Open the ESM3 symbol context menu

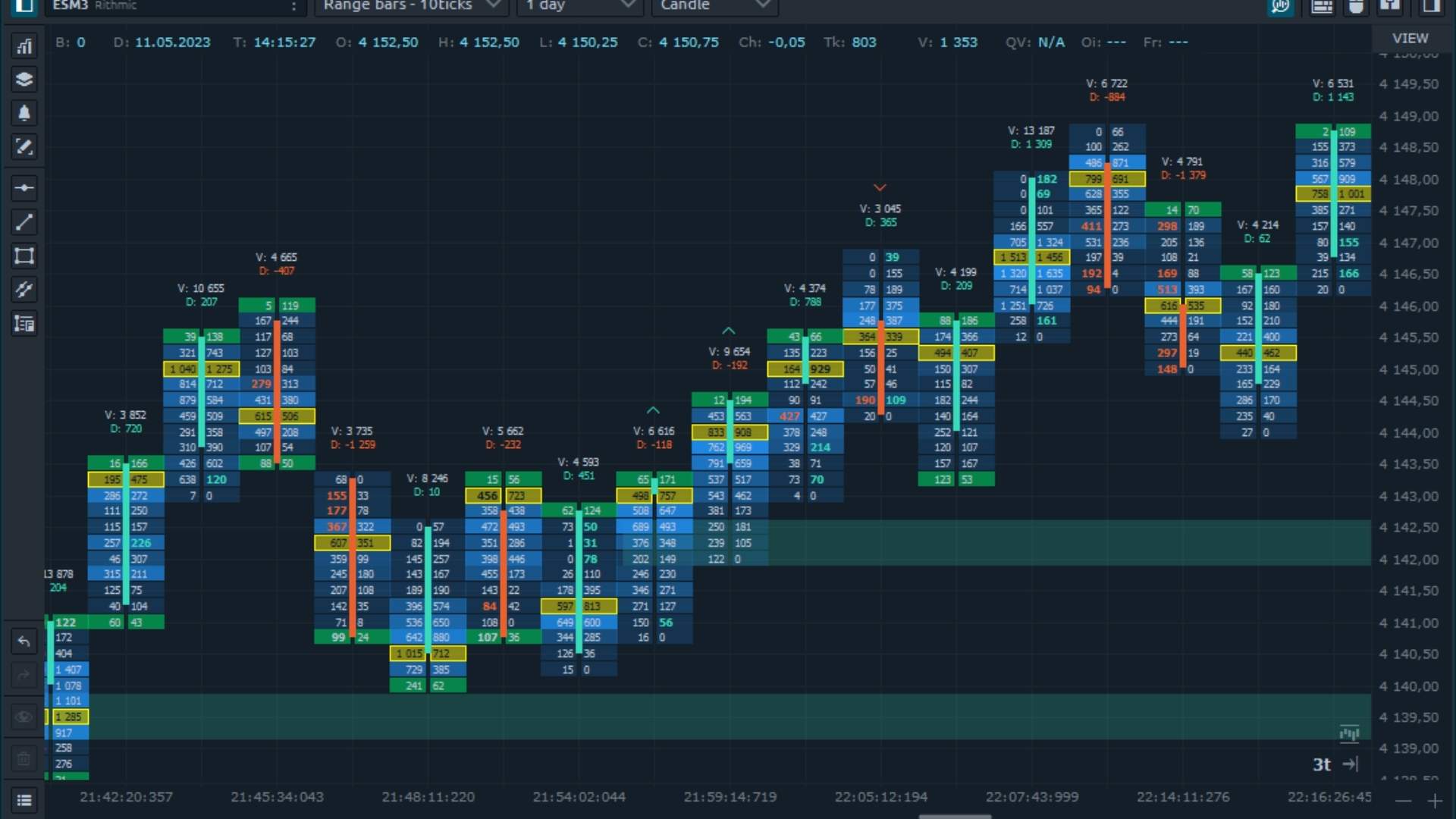pos(295,6)
